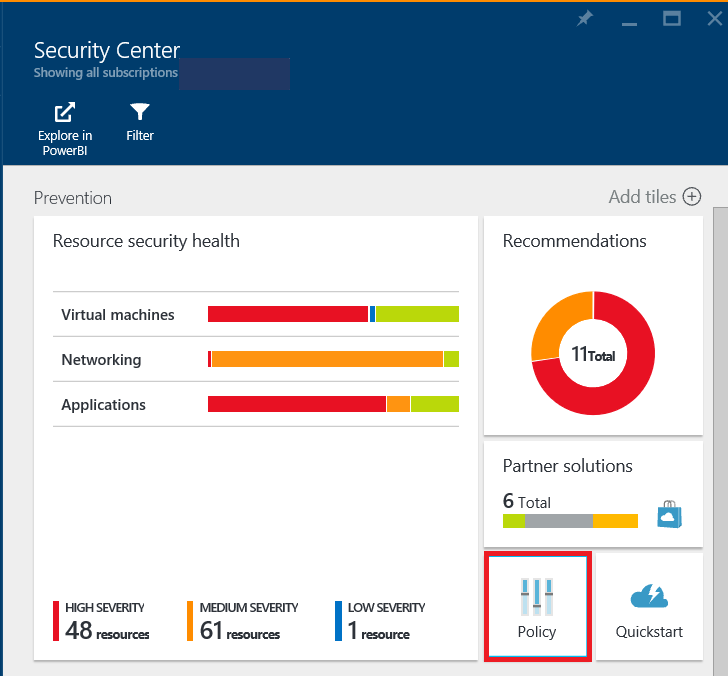Open Applications health row
The width and height of the screenshot is (728, 676).
coord(256,404)
